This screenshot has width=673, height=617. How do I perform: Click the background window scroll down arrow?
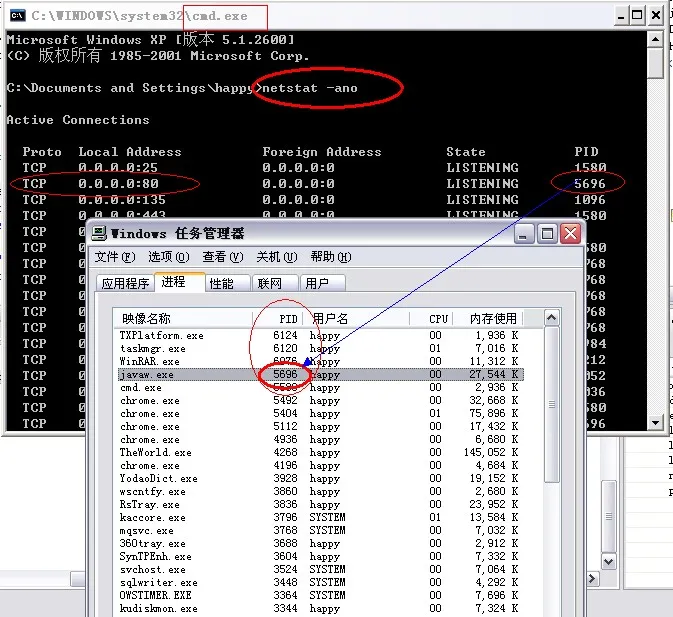[x=609, y=561]
